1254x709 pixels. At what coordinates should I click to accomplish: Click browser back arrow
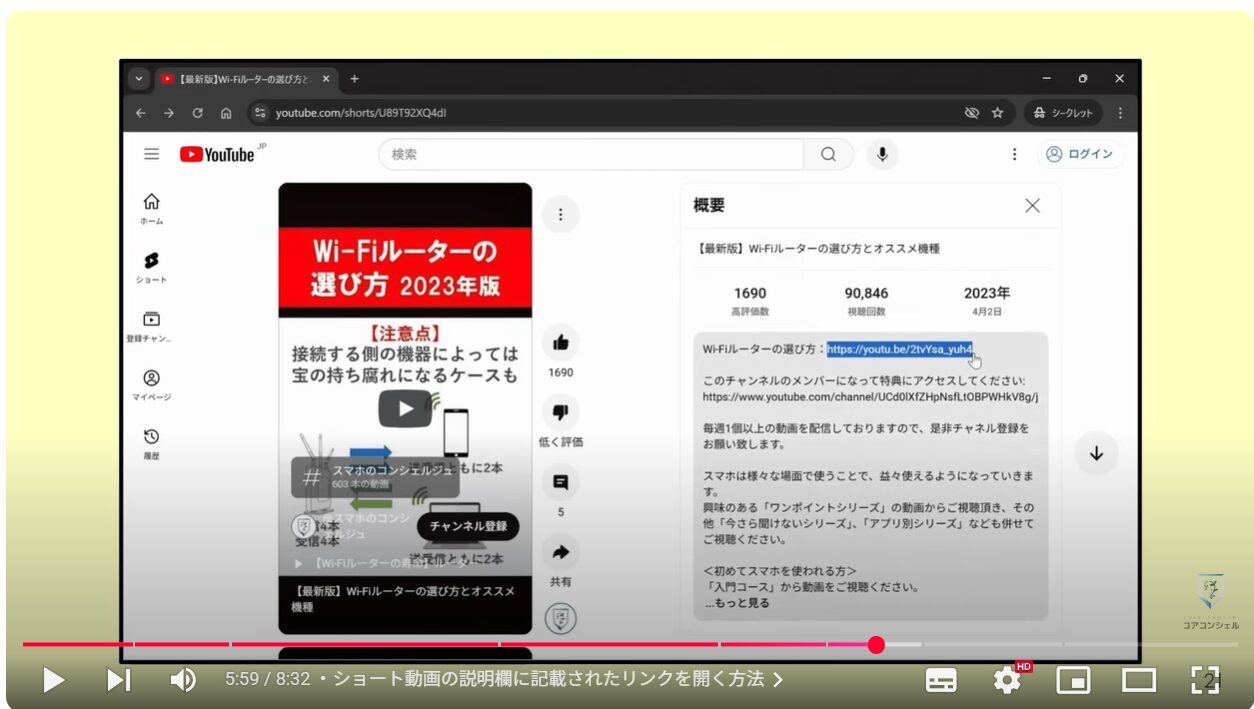141,113
